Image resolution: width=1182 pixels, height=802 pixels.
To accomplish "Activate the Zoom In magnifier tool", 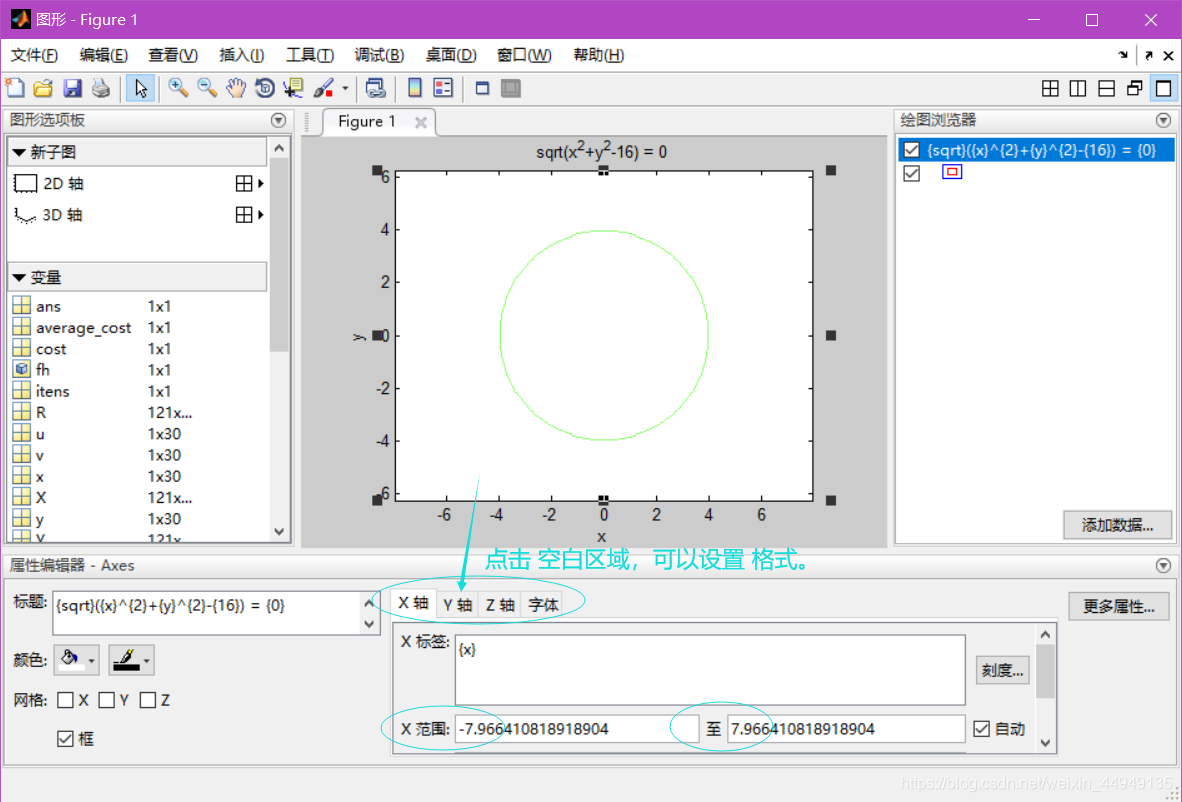I will pyautogui.click(x=179, y=89).
